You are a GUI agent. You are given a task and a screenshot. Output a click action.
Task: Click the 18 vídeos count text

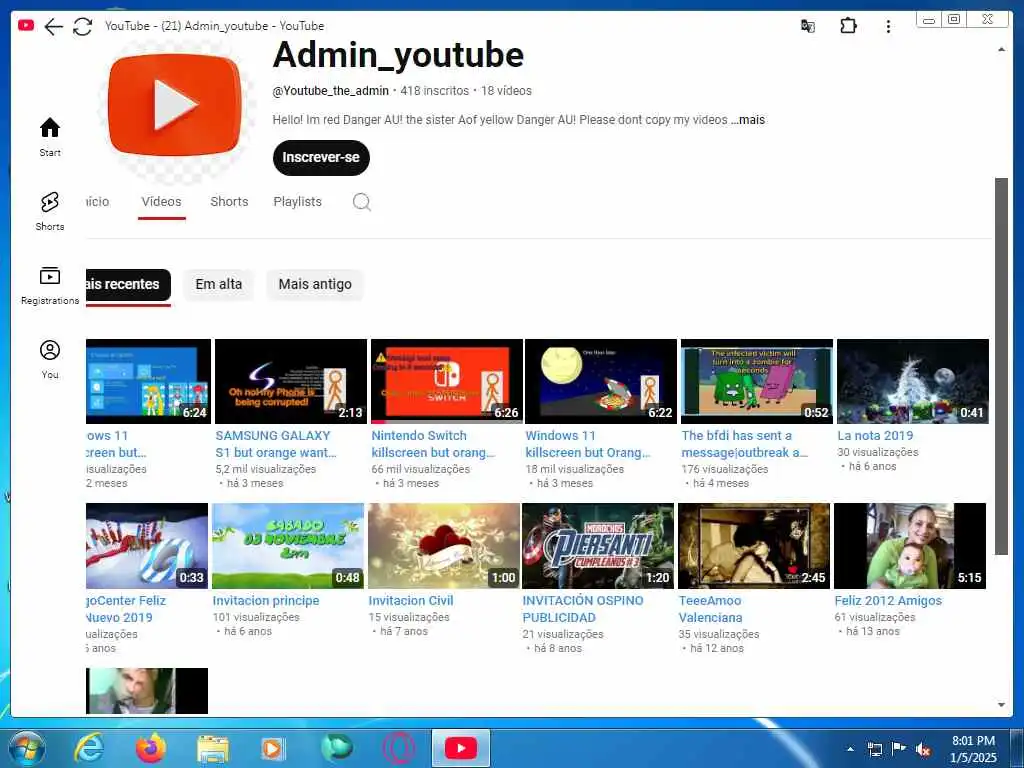click(x=506, y=91)
